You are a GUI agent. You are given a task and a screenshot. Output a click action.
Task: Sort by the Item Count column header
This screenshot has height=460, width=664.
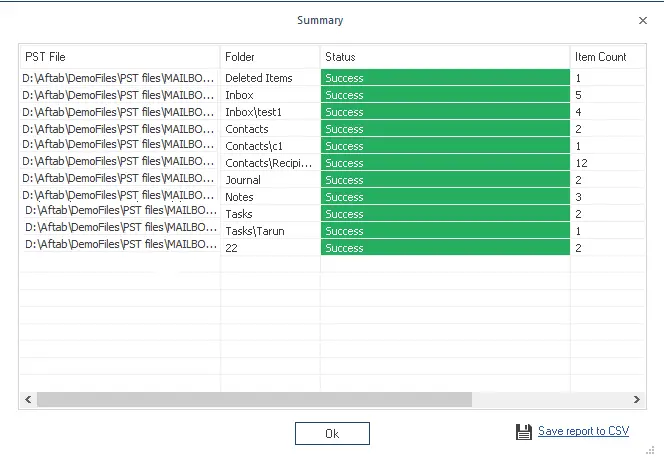608,57
